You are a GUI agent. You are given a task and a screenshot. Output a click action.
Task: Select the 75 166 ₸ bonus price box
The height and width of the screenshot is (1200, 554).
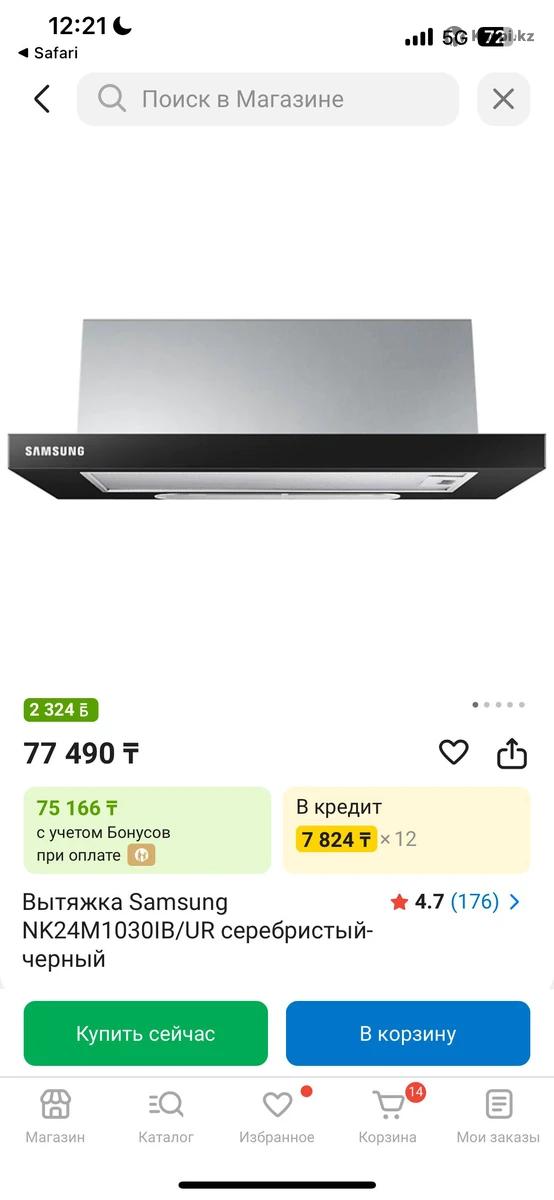pos(147,830)
